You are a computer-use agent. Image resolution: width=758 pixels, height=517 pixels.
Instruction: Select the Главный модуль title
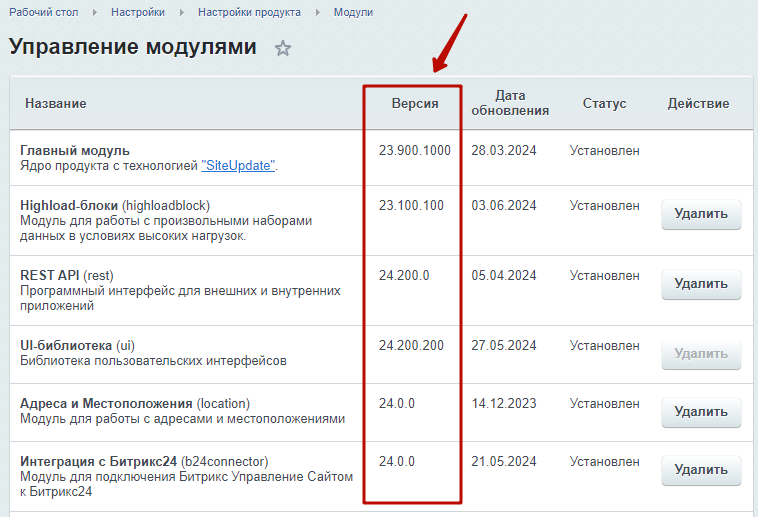coord(75,150)
